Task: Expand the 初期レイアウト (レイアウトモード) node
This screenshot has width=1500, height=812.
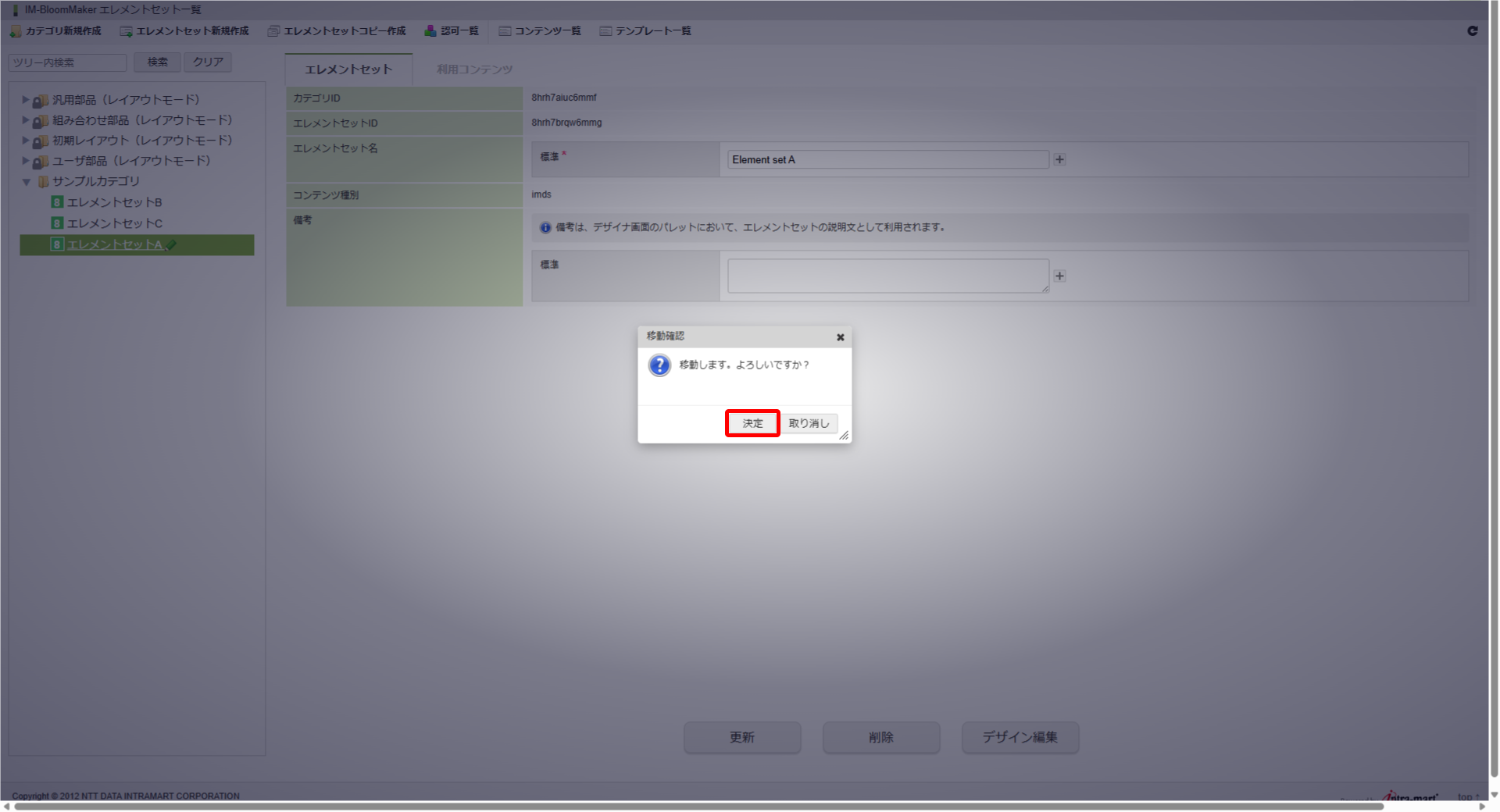Action: 25,141
